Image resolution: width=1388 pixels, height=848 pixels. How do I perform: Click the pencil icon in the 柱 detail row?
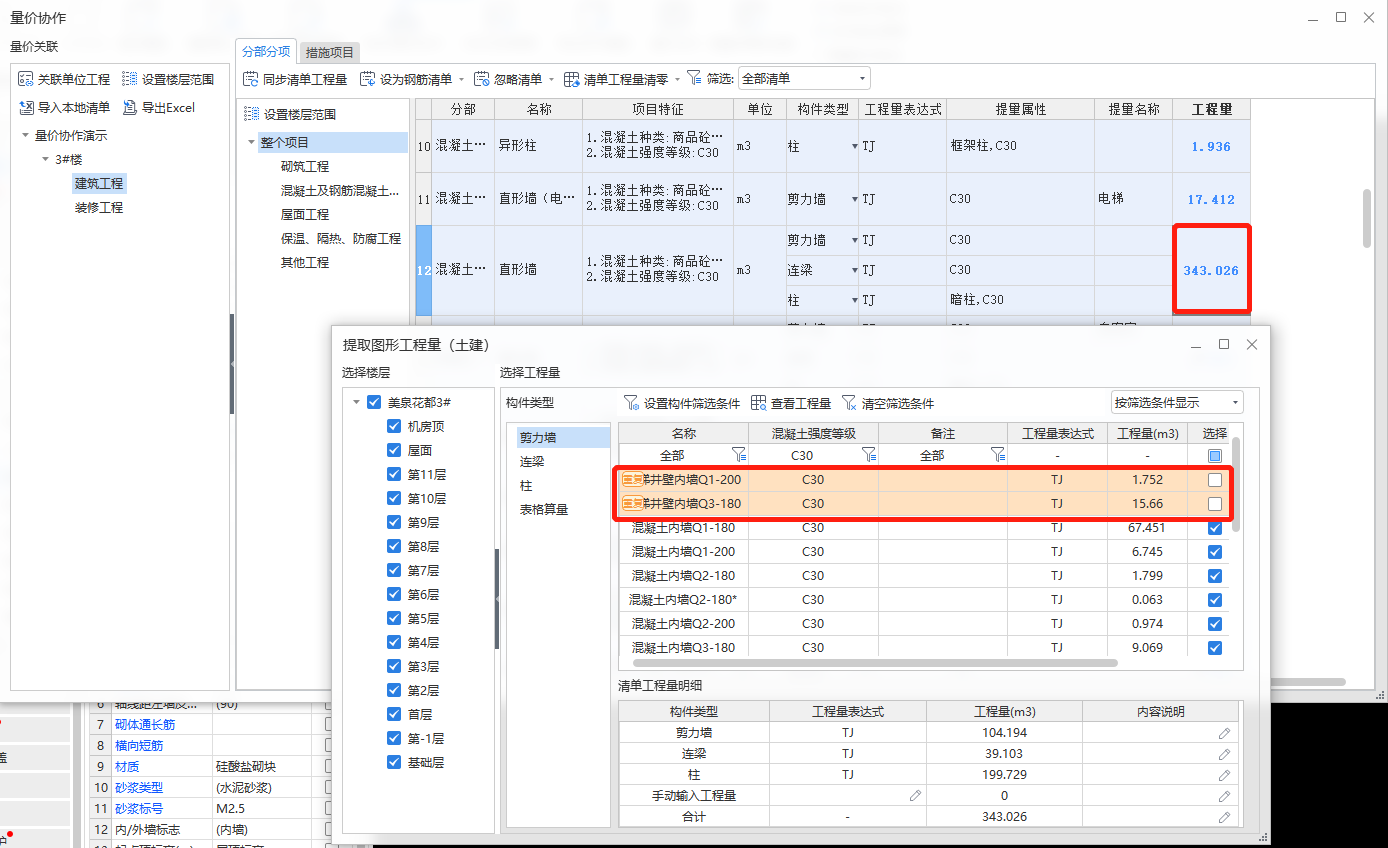click(x=1225, y=775)
